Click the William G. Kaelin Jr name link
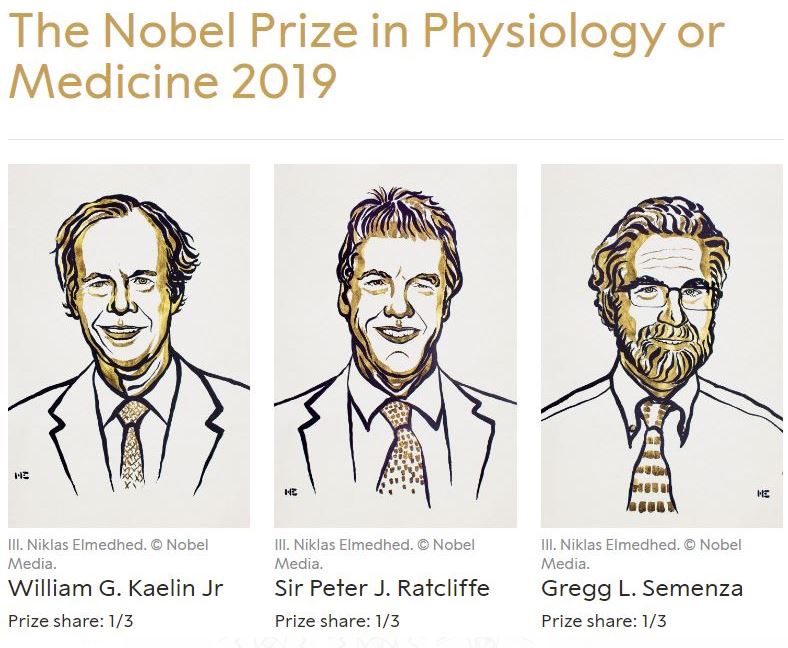The image size is (788, 648). point(115,588)
